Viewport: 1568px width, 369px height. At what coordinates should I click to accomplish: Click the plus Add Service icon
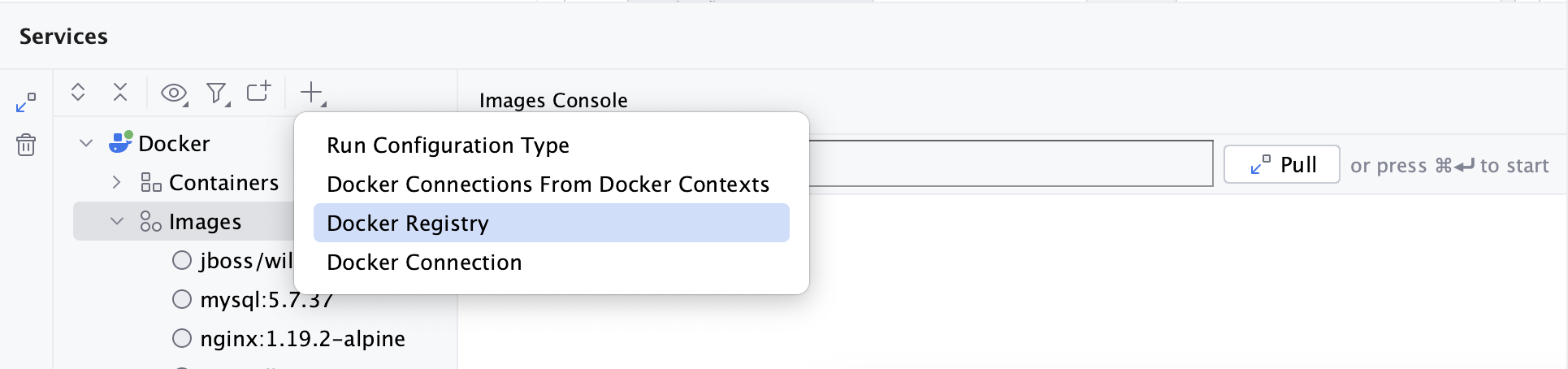tap(311, 93)
